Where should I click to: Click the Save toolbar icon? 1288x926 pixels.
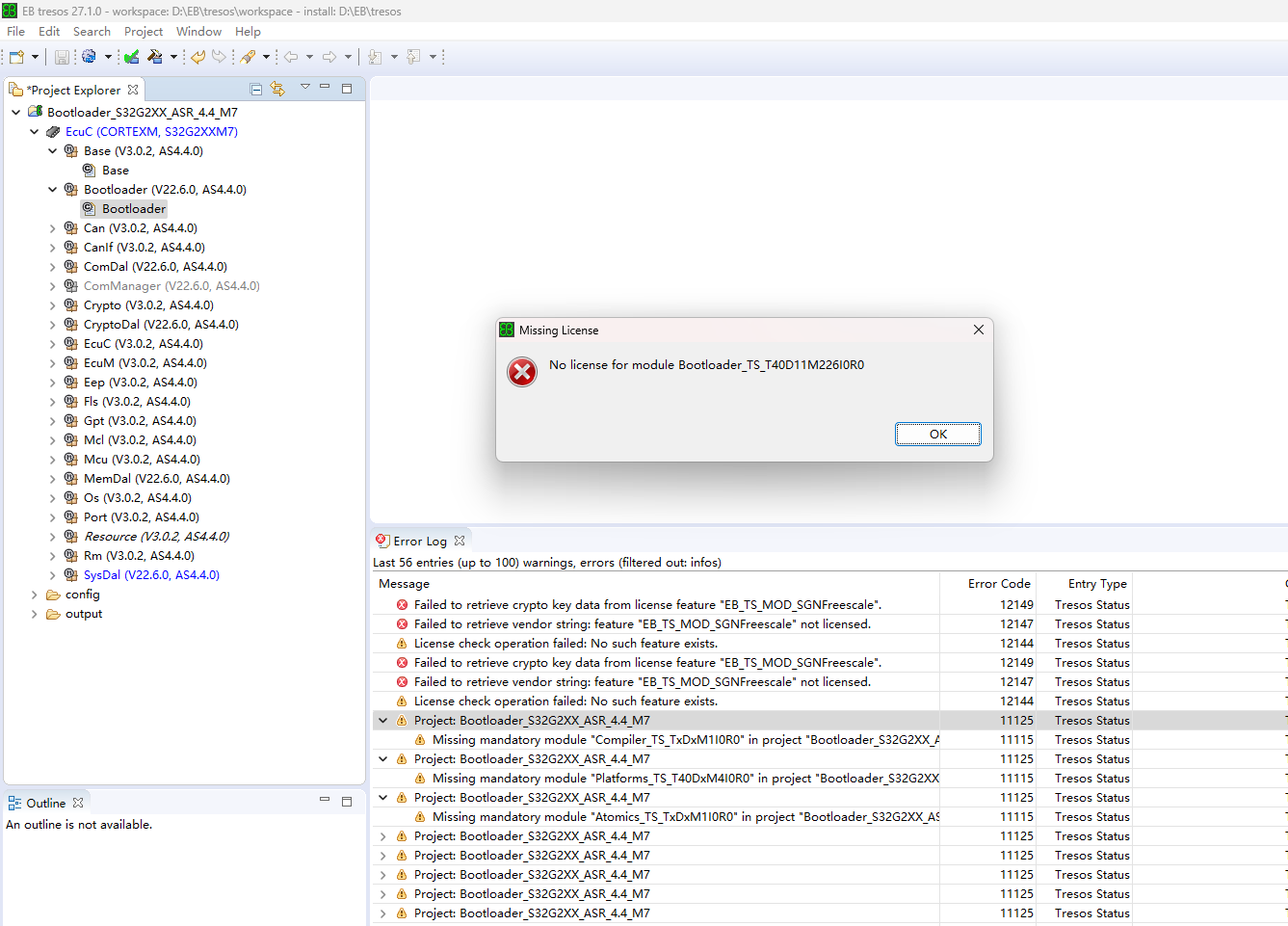coord(63,57)
